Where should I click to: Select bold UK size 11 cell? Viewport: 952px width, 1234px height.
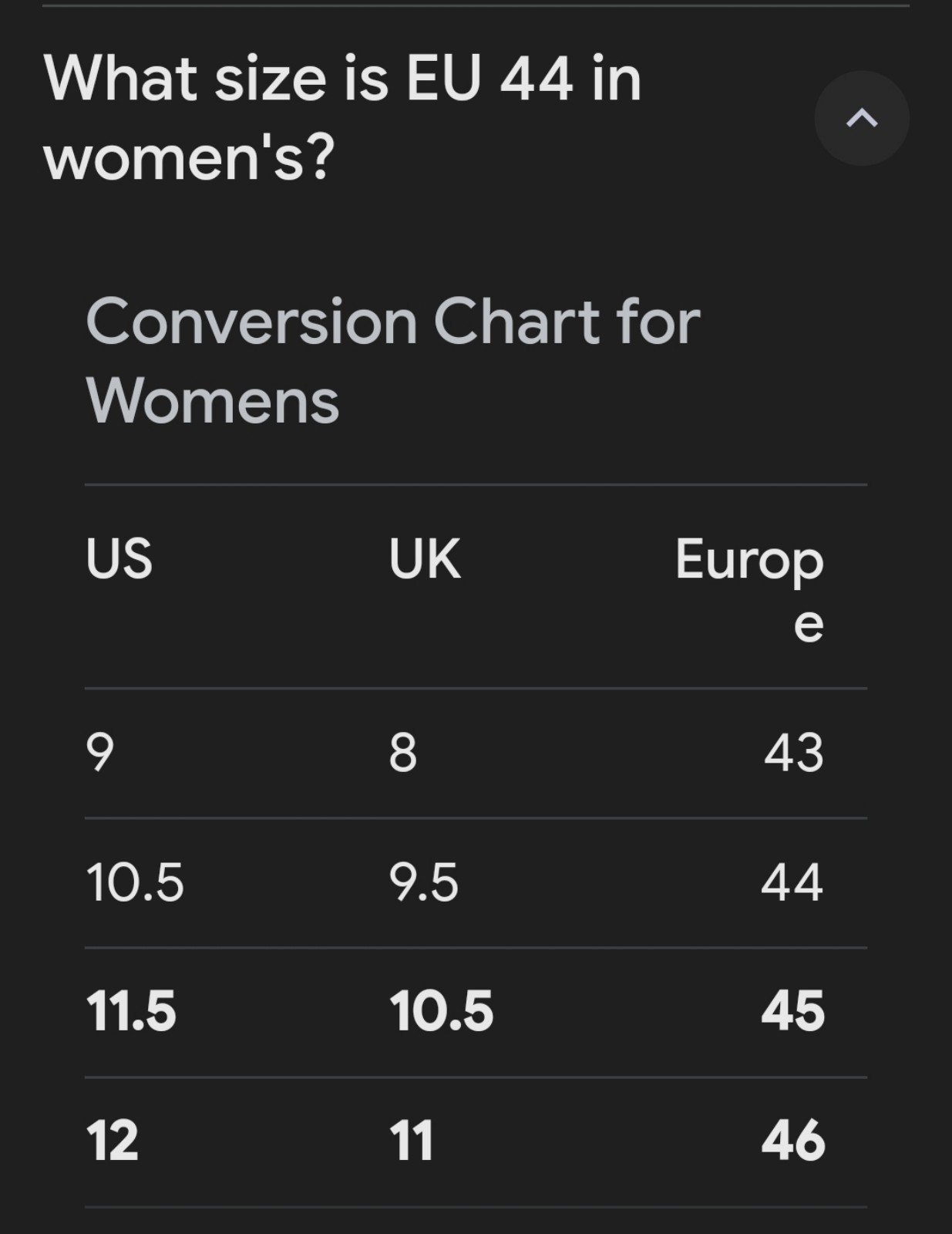(x=412, y=1141)
